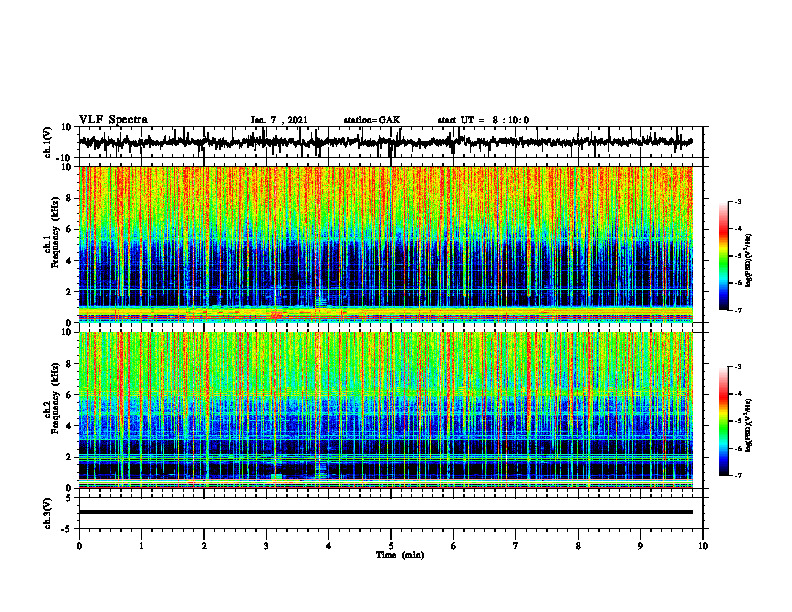Click the "-7" label on ch.2 color bar

tap(737, 476)
